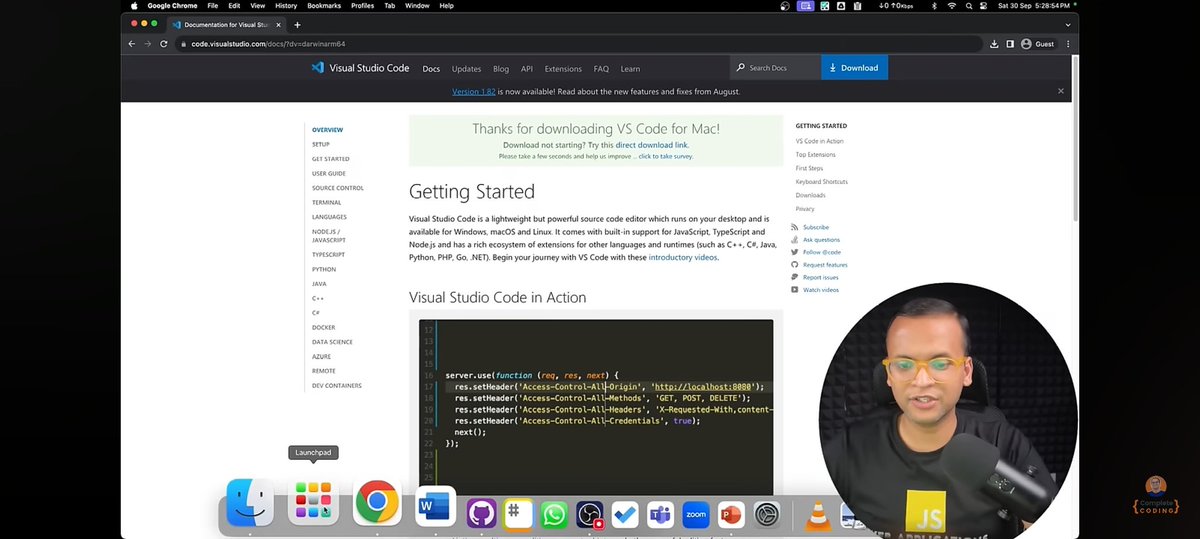Click the Chrome downloads icon
Image resolution: width=1200 pixels, height=539 pixels.
click(x=994, y=44)
